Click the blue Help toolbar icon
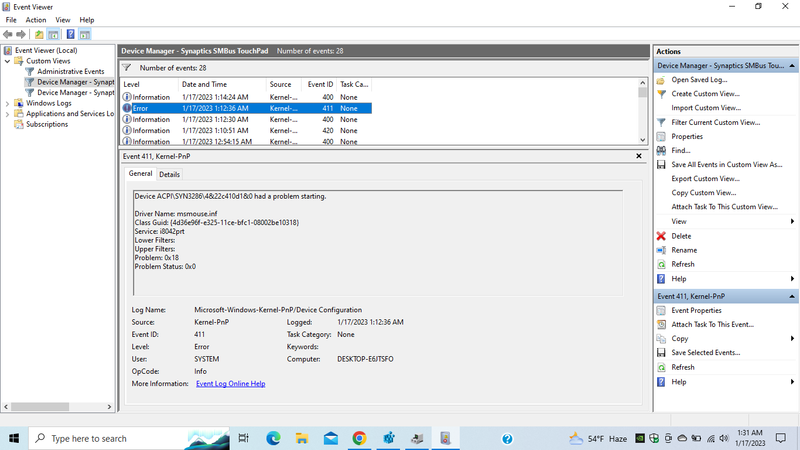This screenshot has width=800, height=450. 70,34
